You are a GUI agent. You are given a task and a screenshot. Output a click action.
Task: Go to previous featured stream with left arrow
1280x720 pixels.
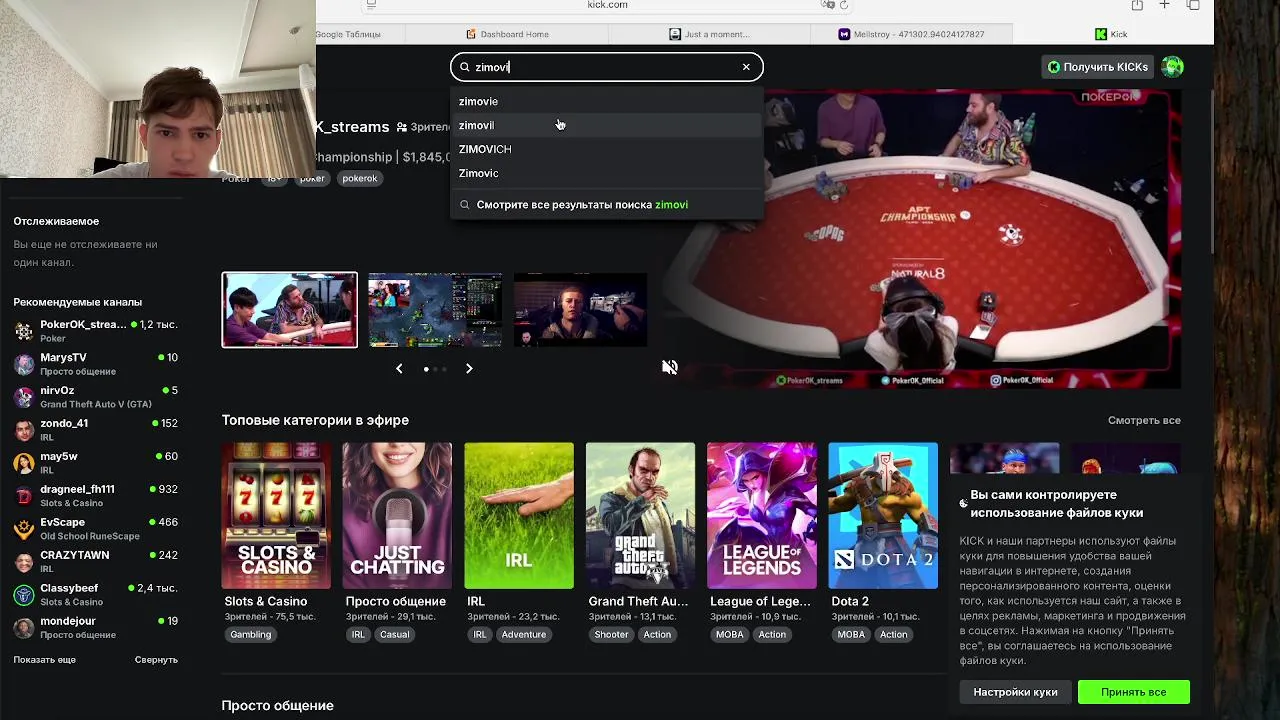(x=399, y=368)
